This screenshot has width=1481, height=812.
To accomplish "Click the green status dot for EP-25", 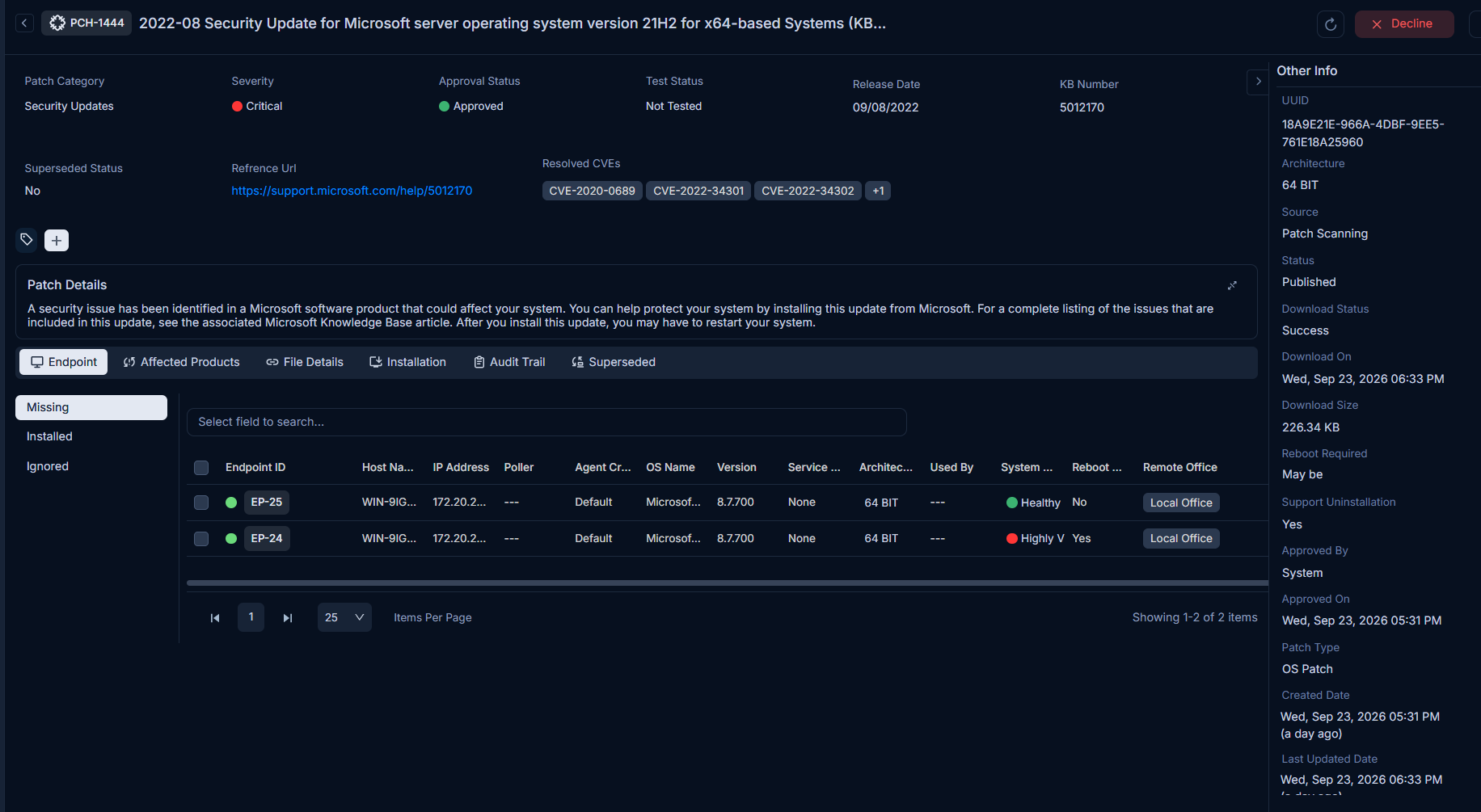I will coord(231,503).
